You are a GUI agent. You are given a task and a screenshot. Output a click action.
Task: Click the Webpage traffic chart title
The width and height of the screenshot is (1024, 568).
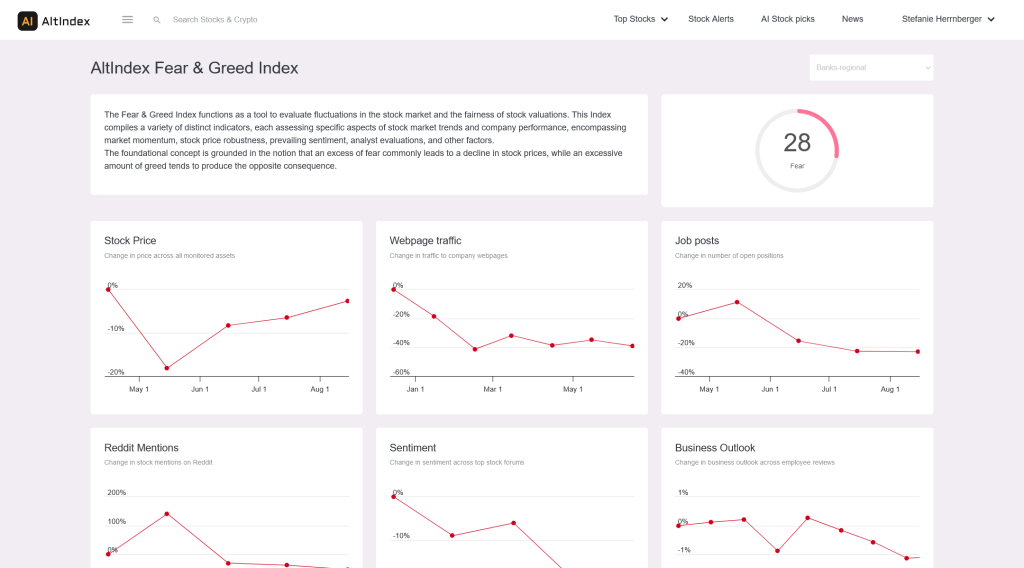tap(425, 240)
